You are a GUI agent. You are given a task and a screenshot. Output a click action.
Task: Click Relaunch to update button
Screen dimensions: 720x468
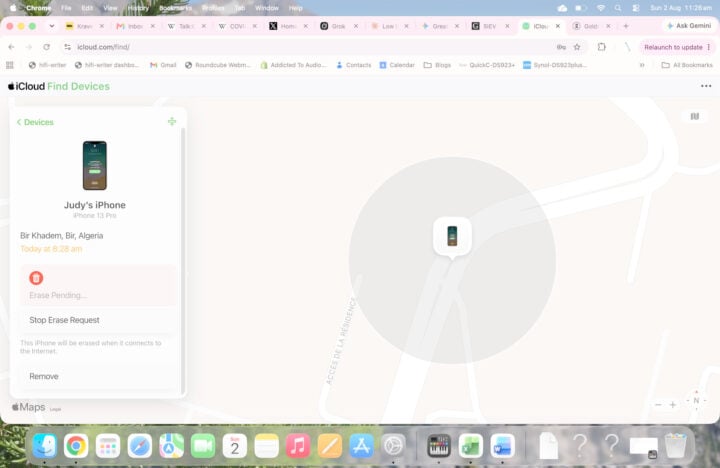(x=677, y=47)
